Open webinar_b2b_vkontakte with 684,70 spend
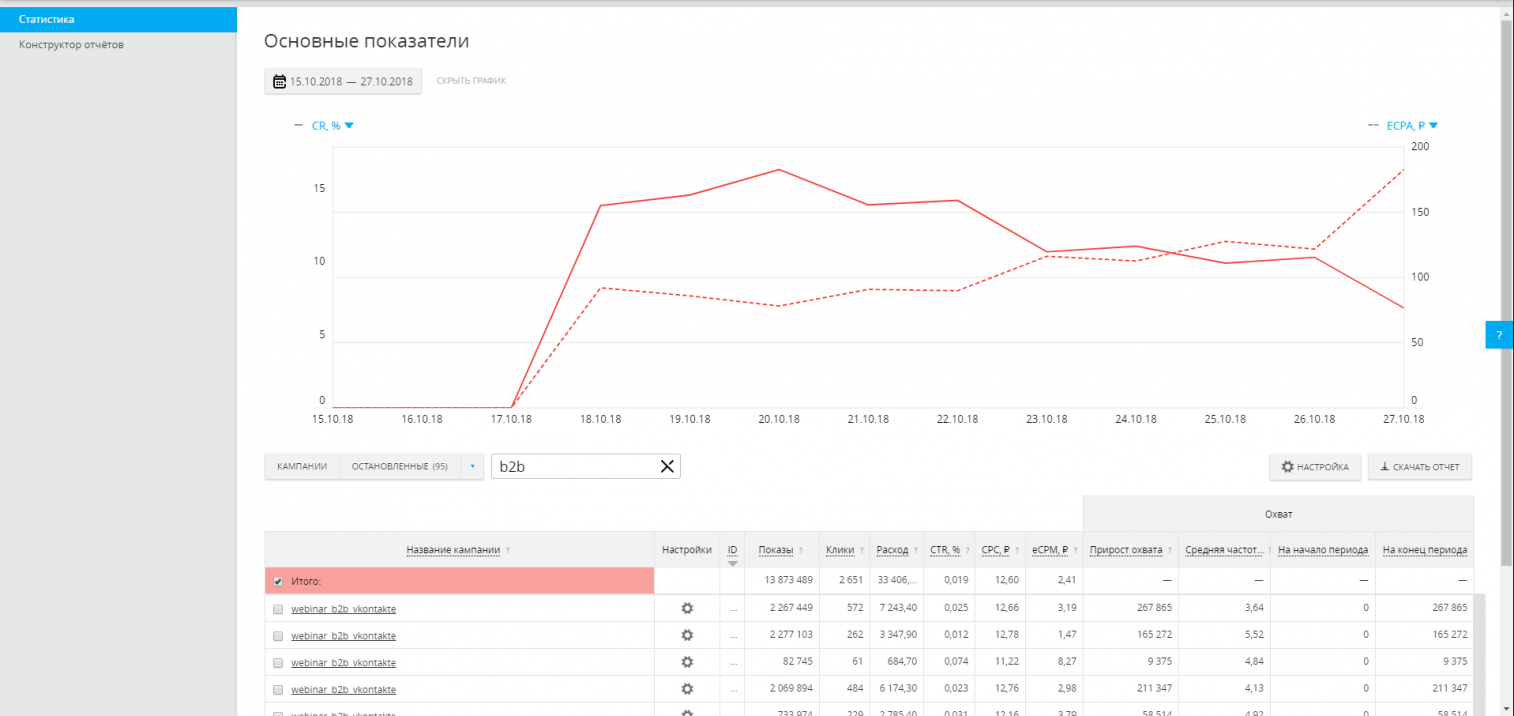The width and height of the screenshot is (1514, 716). 343,662
